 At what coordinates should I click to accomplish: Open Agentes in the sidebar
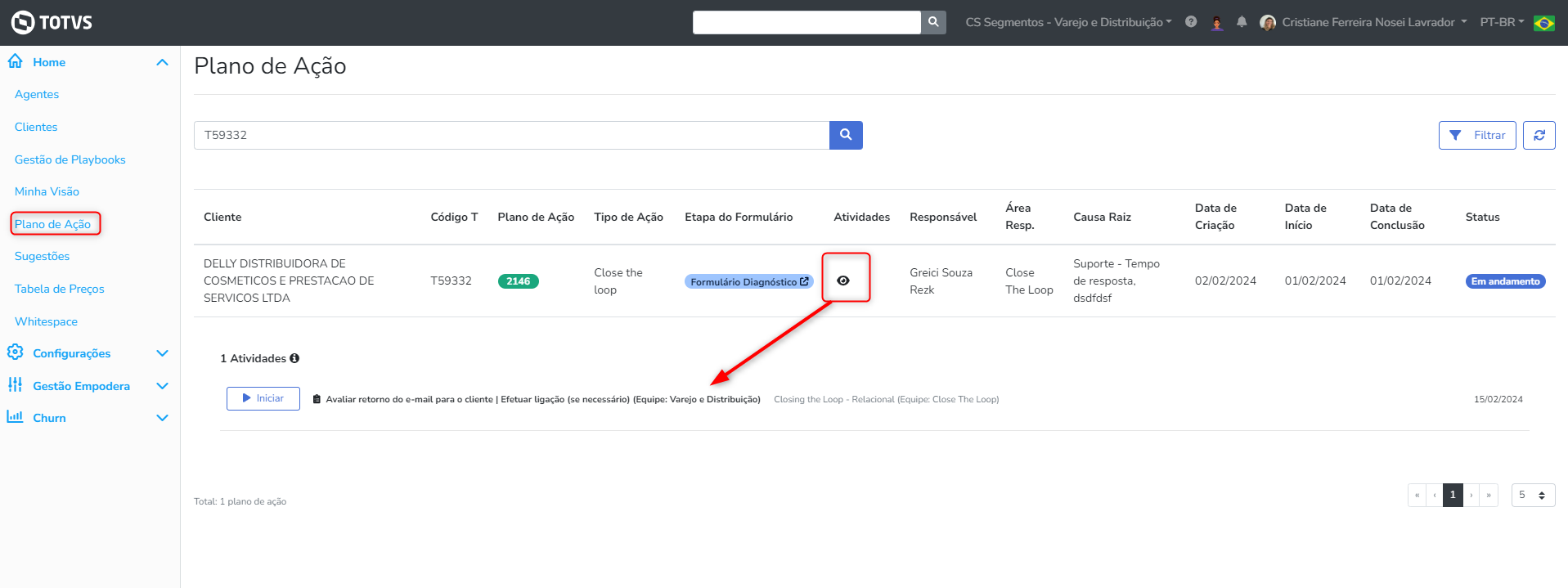pyautogui.click(x=37, y=94)
